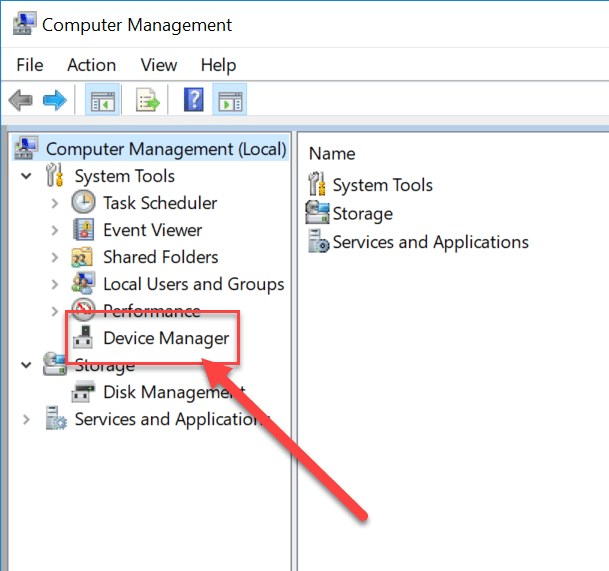This screenshot has width=609, height=571.
Task: Open Help via the blue question mark icon
Action: 194,100
